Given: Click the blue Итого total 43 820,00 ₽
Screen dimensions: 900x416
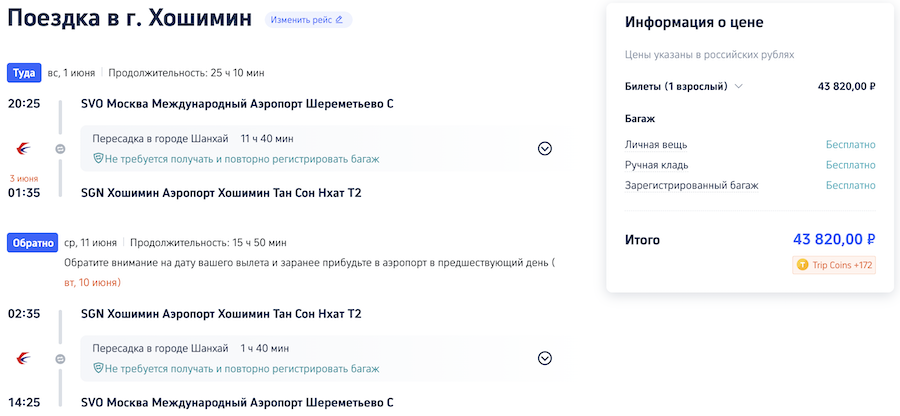Looking at the screenshot, I should [x=834, y=240].
